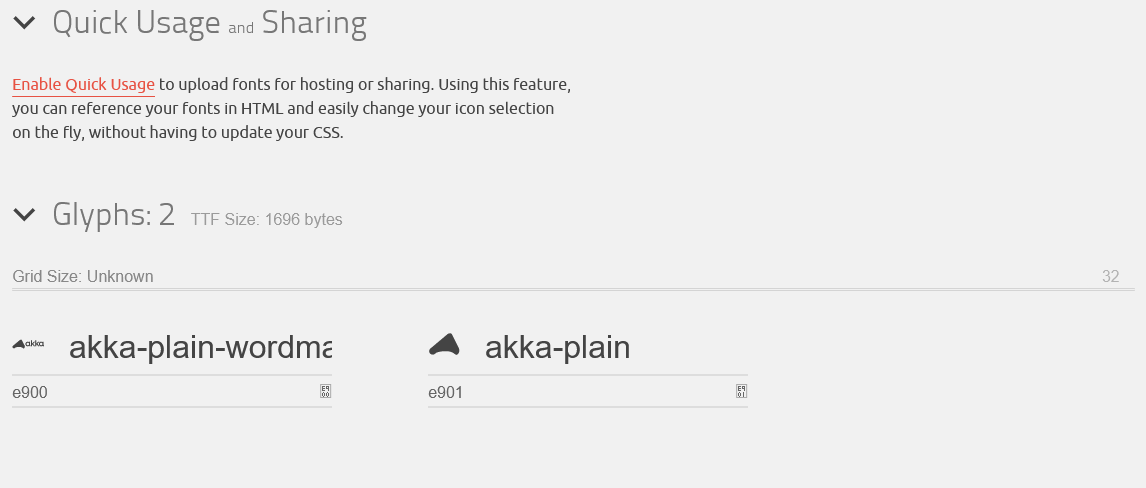
Task: Open the Enable Quick Usage link
Action: point(83,85)
